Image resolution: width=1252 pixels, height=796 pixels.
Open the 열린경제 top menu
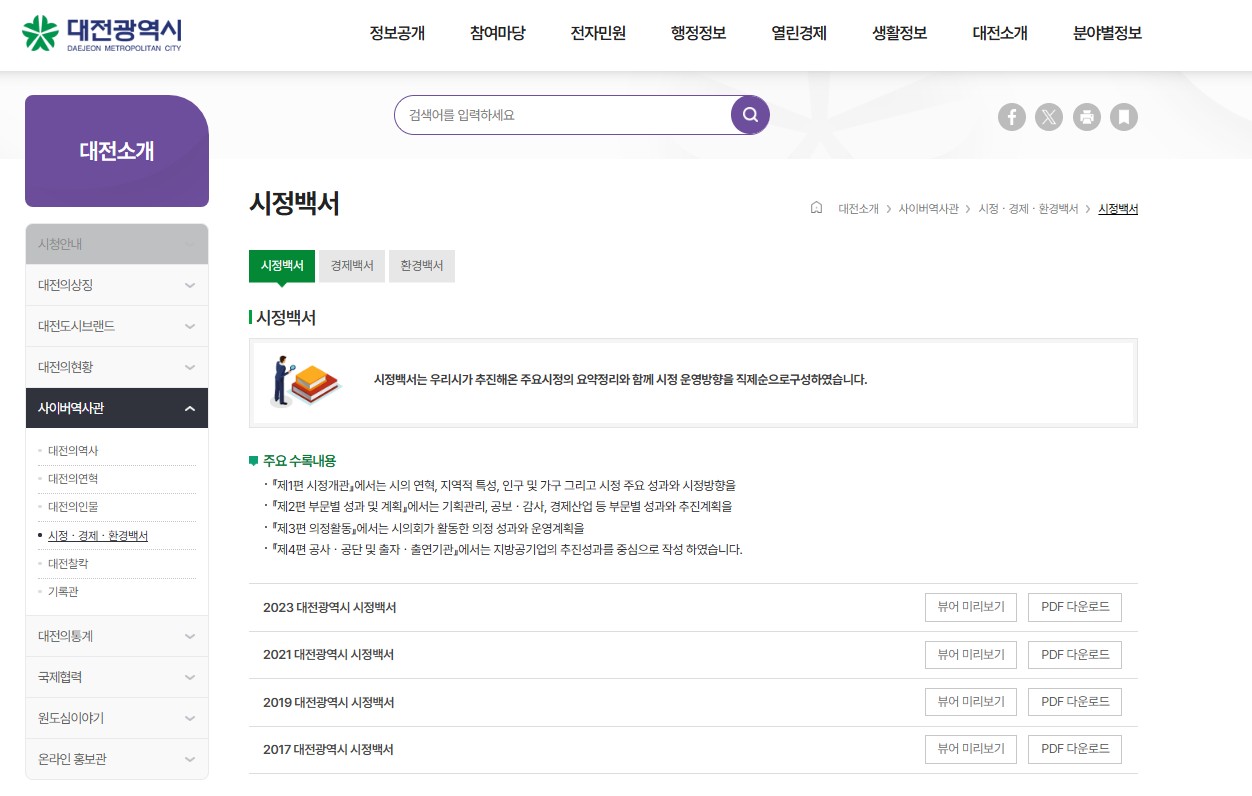799,33
